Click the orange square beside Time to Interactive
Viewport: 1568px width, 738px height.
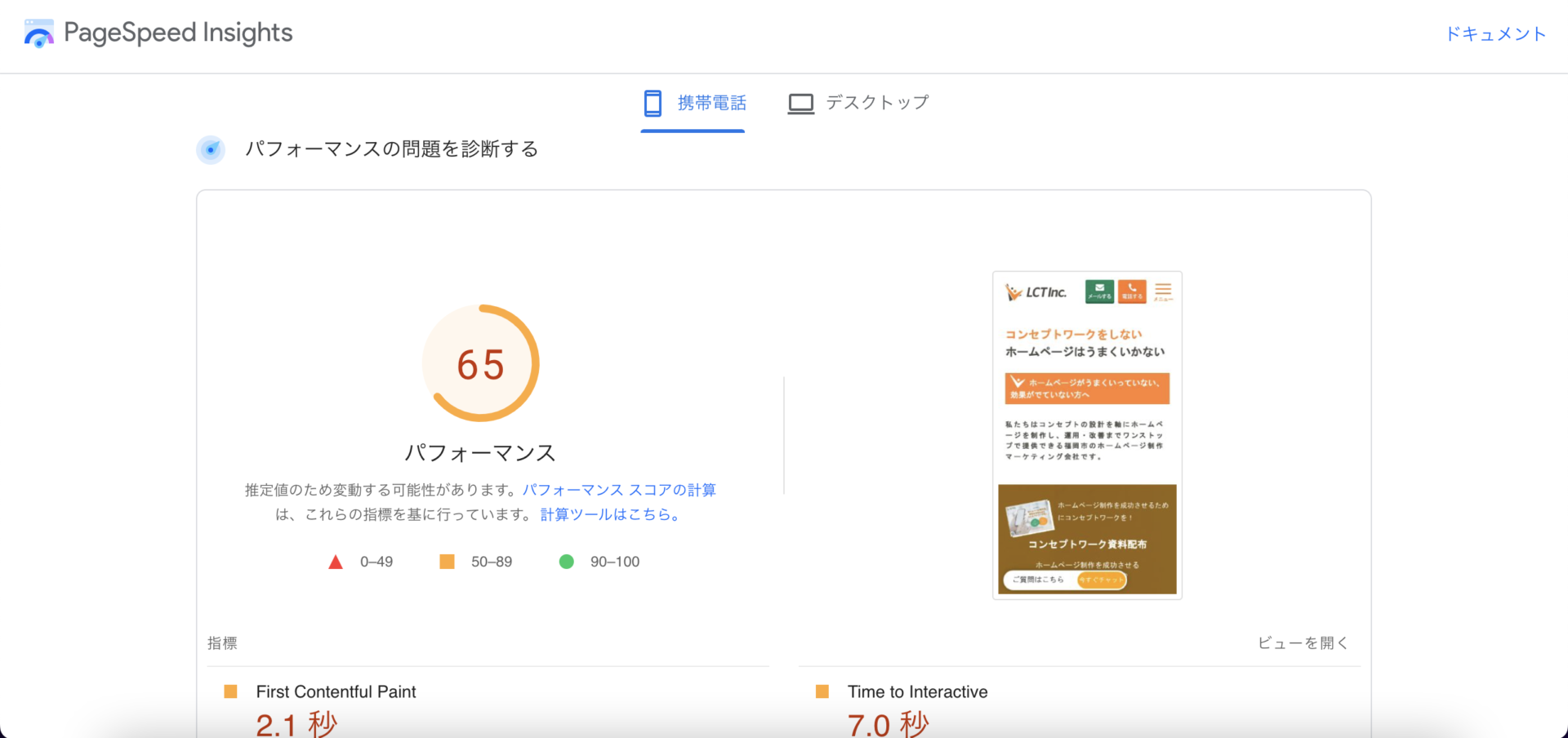pos(822,691)
